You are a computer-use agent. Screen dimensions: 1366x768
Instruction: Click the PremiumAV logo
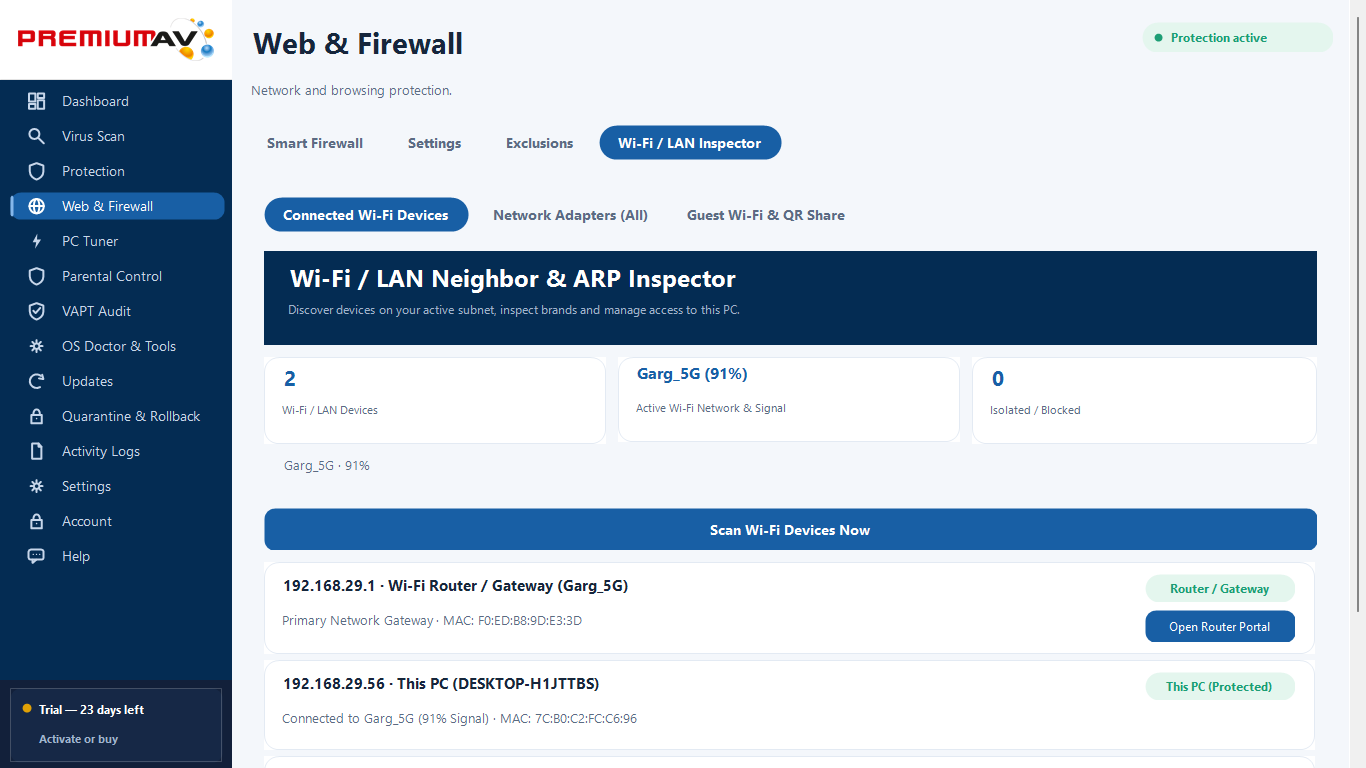(x=116, y=39)
